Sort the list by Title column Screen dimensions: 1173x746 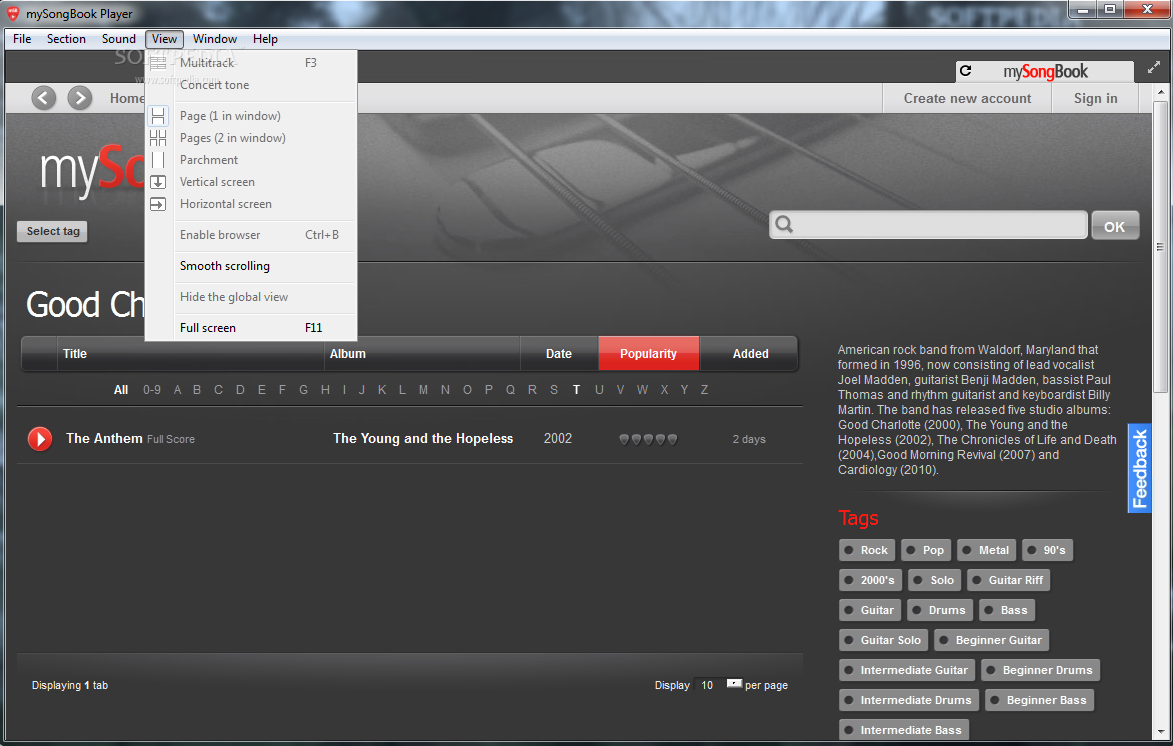(x=190, y=354)
